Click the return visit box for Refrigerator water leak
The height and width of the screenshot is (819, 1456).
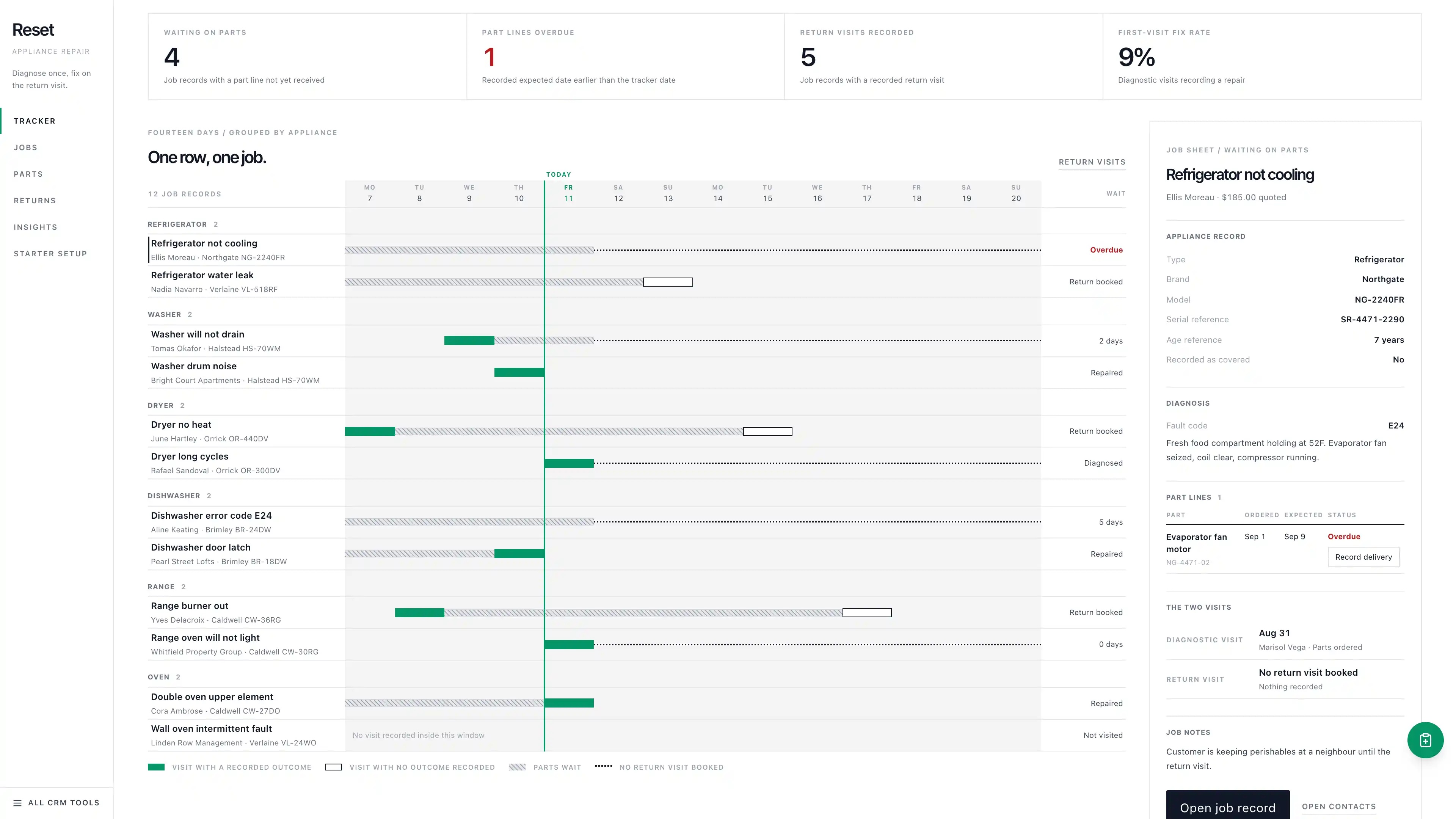(x=667, y=282)
